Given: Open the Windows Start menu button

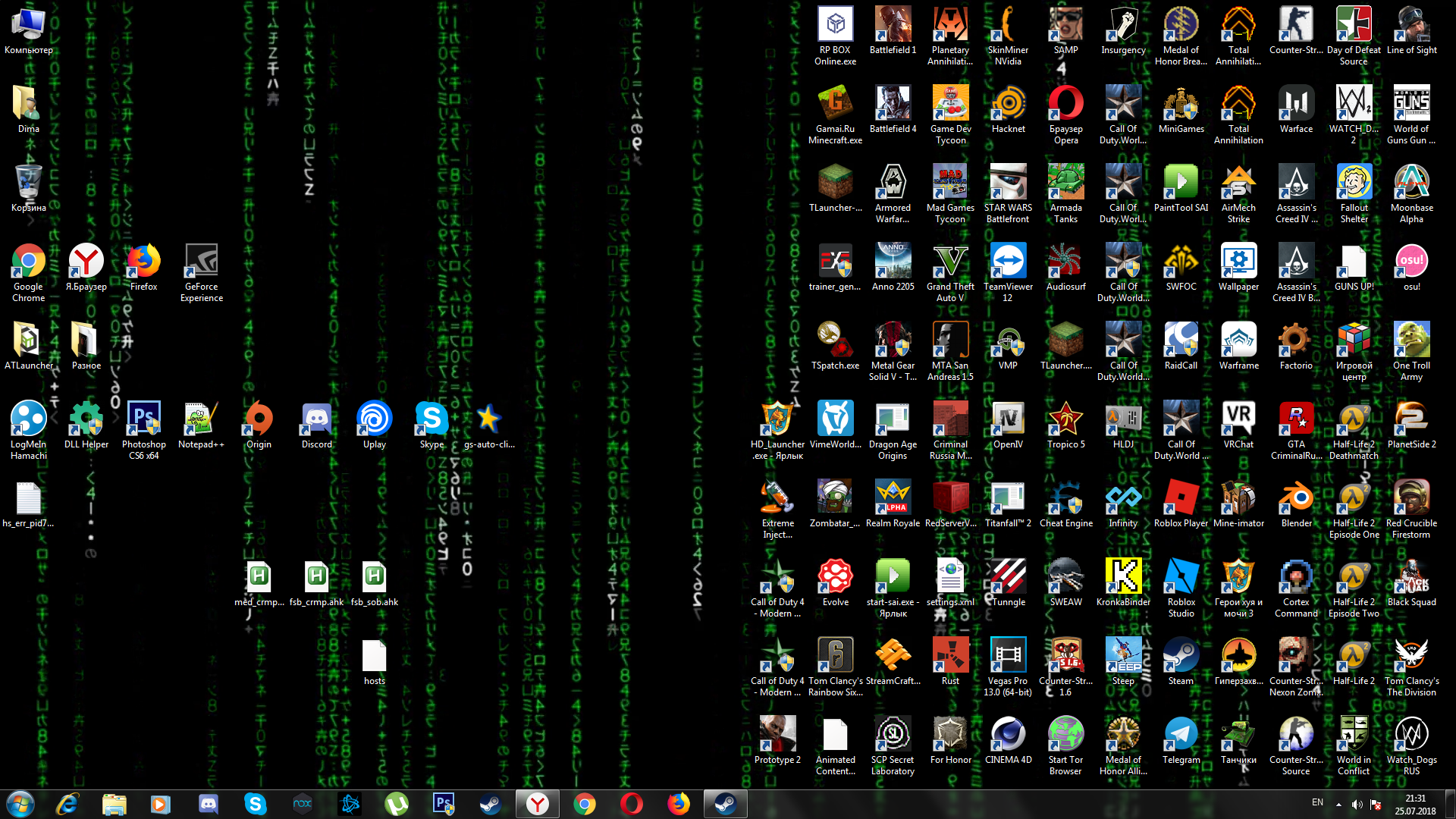Looking at the screenshot, I should click(x=20, y=804).
